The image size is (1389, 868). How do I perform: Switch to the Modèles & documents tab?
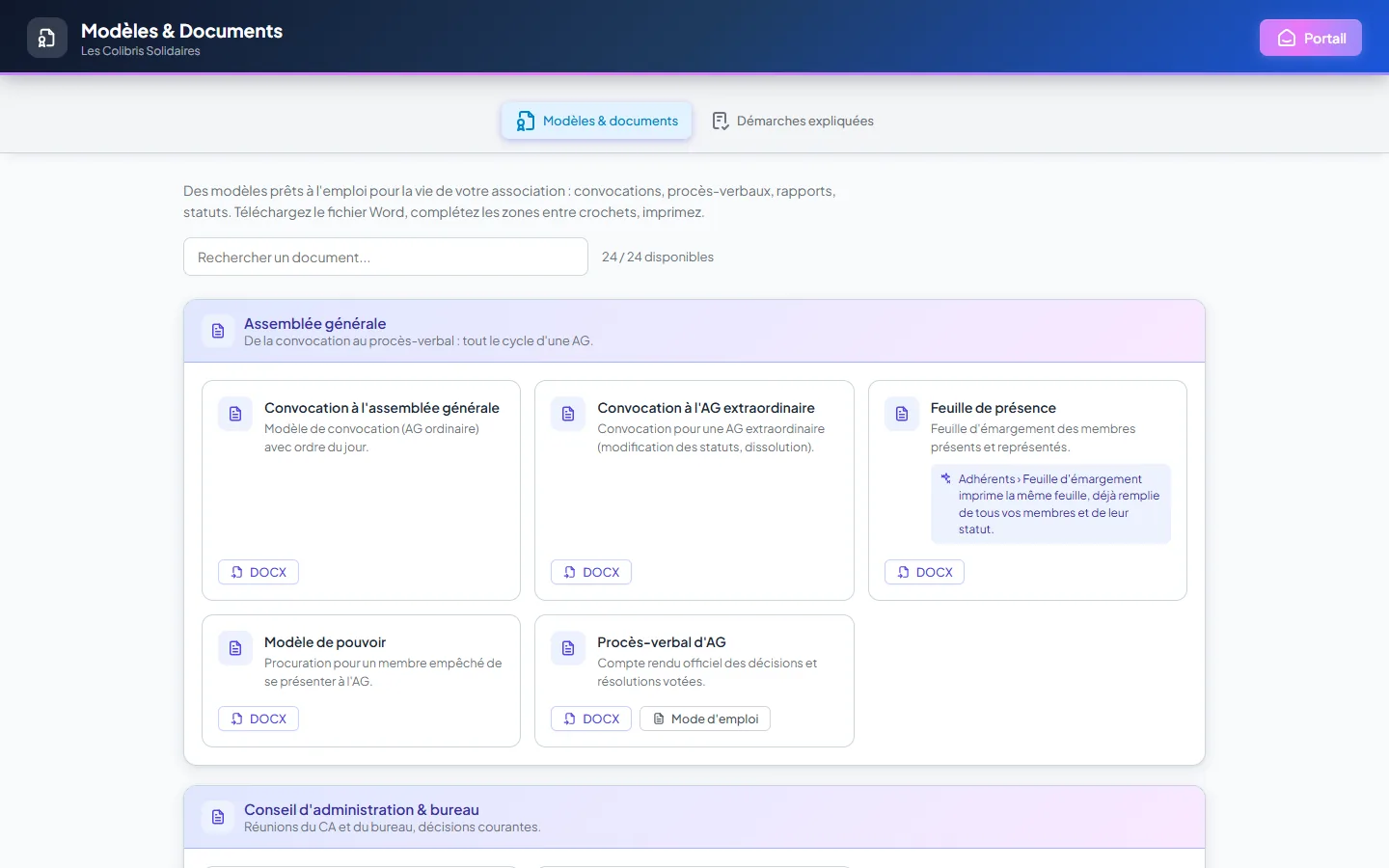click(x=597, y=121)
